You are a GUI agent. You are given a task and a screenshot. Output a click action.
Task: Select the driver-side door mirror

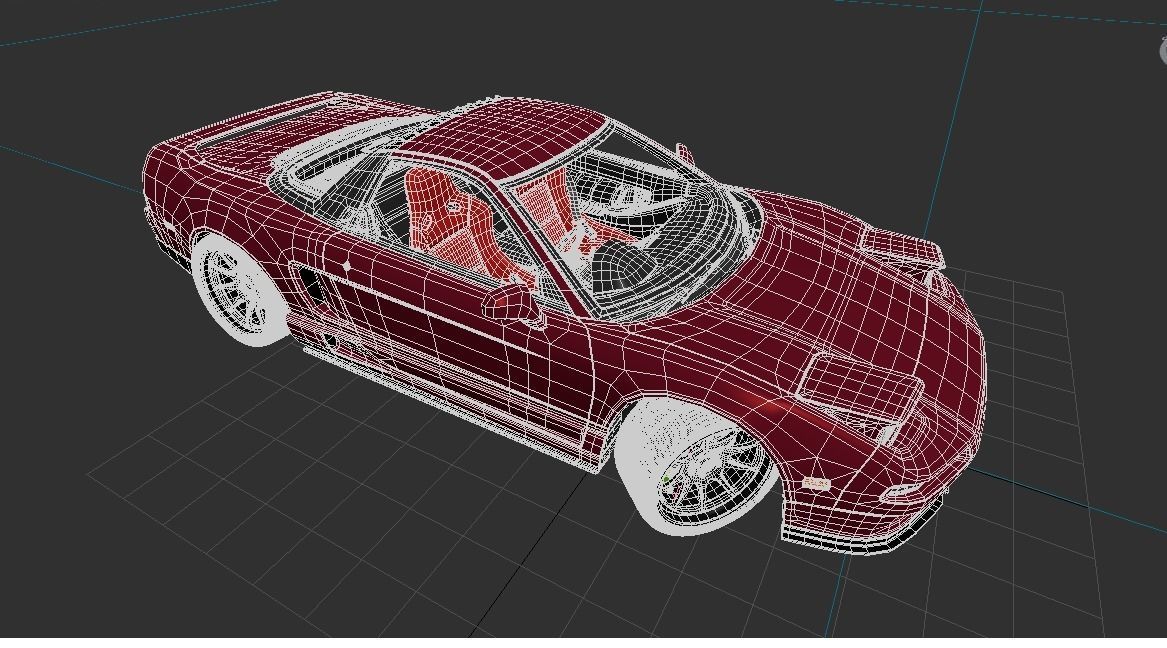tap(512, 304)
